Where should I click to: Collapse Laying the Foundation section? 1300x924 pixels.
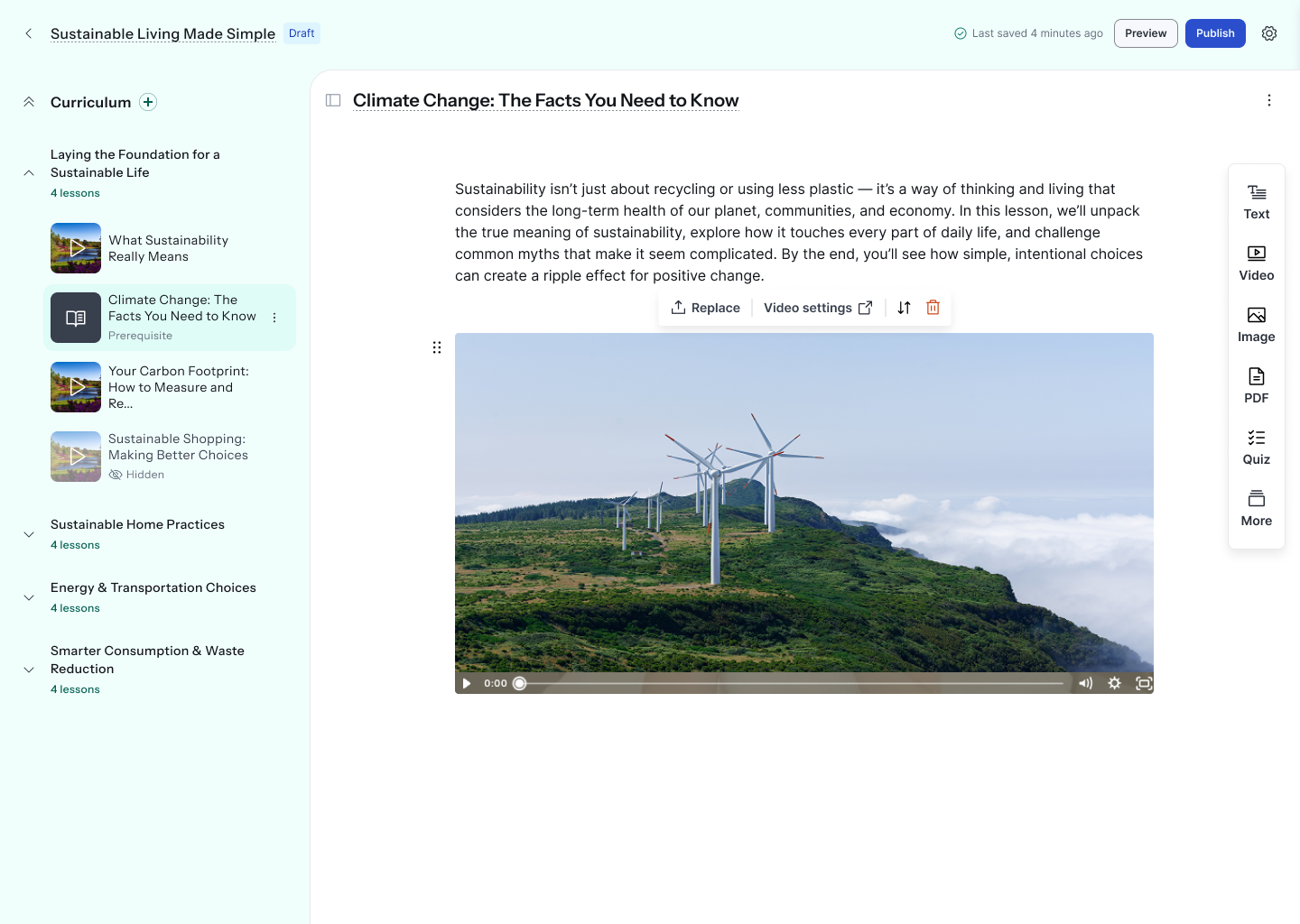(29, 172)
